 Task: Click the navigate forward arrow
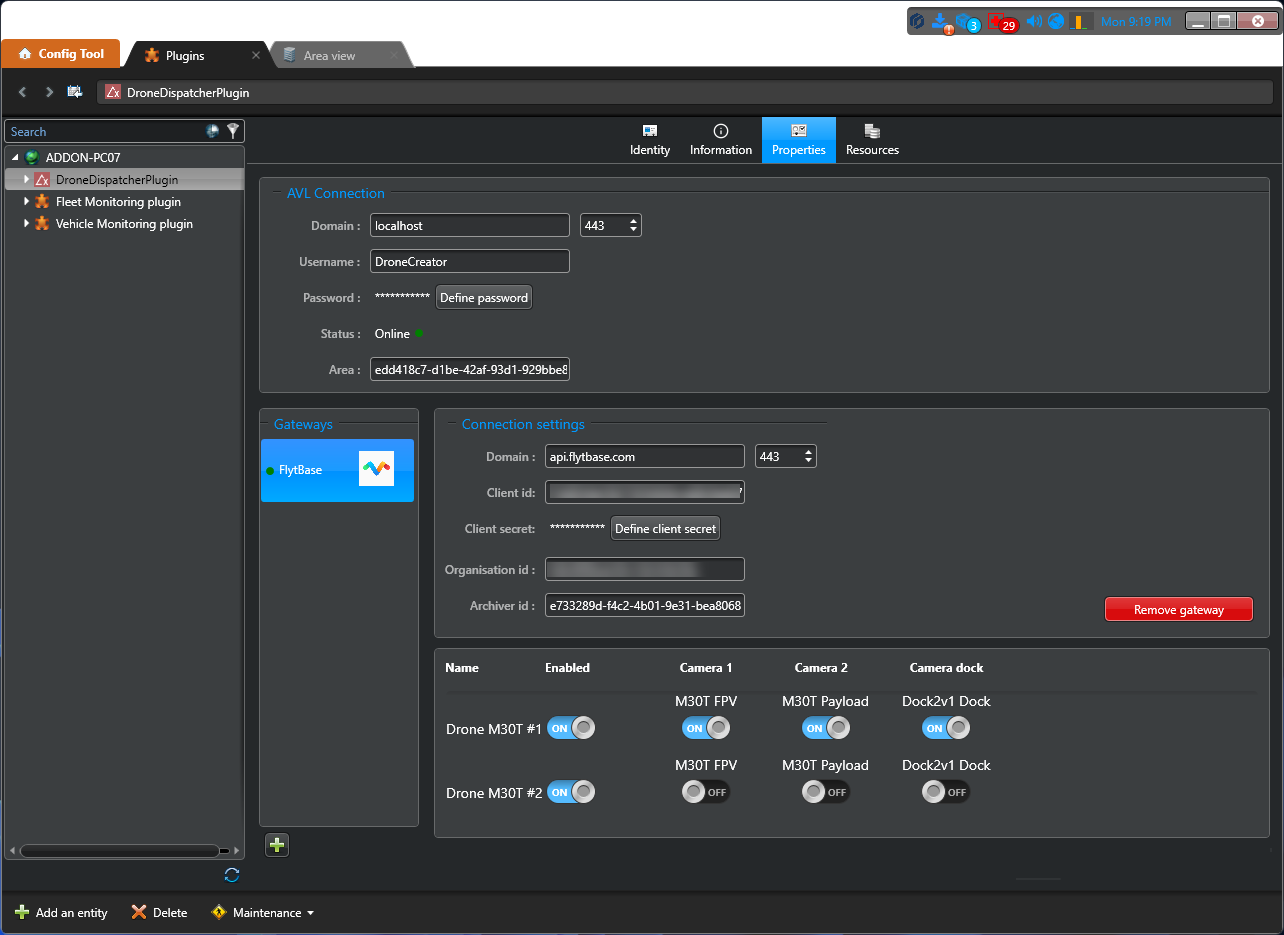(x=49, y=92)
